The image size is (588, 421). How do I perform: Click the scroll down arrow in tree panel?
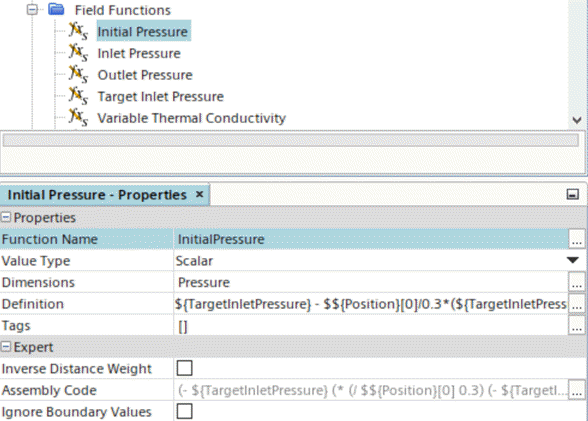pyautogui.click(x=577, y=120)
